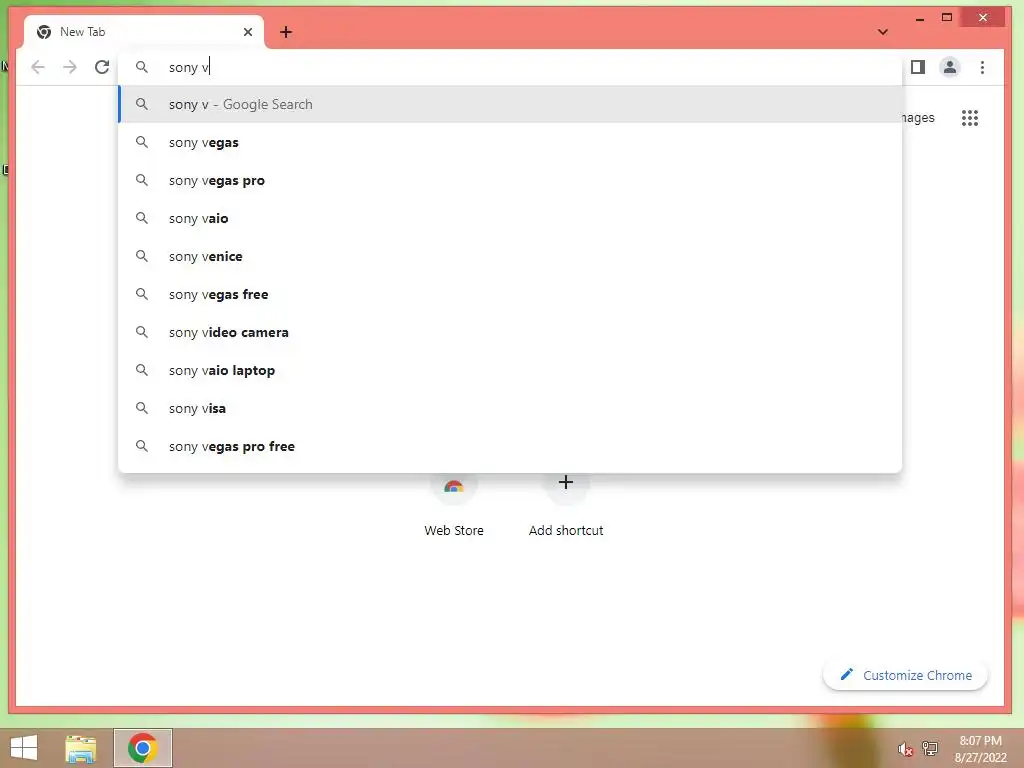Open the Web Store shortcut
The height and width of the screenshot is (768, 1024).
(454, 506)
